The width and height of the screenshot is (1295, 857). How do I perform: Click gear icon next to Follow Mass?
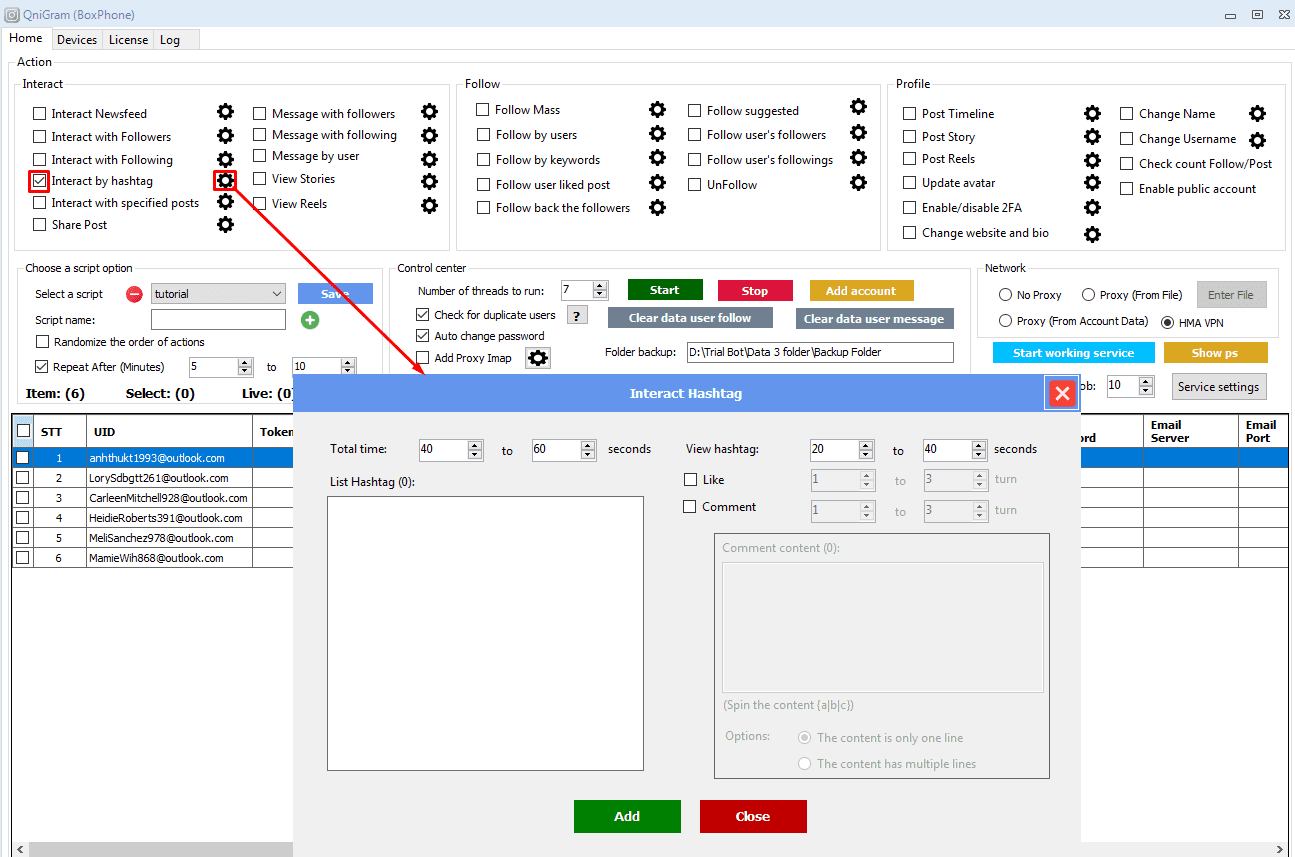click(x=657, y=110)
